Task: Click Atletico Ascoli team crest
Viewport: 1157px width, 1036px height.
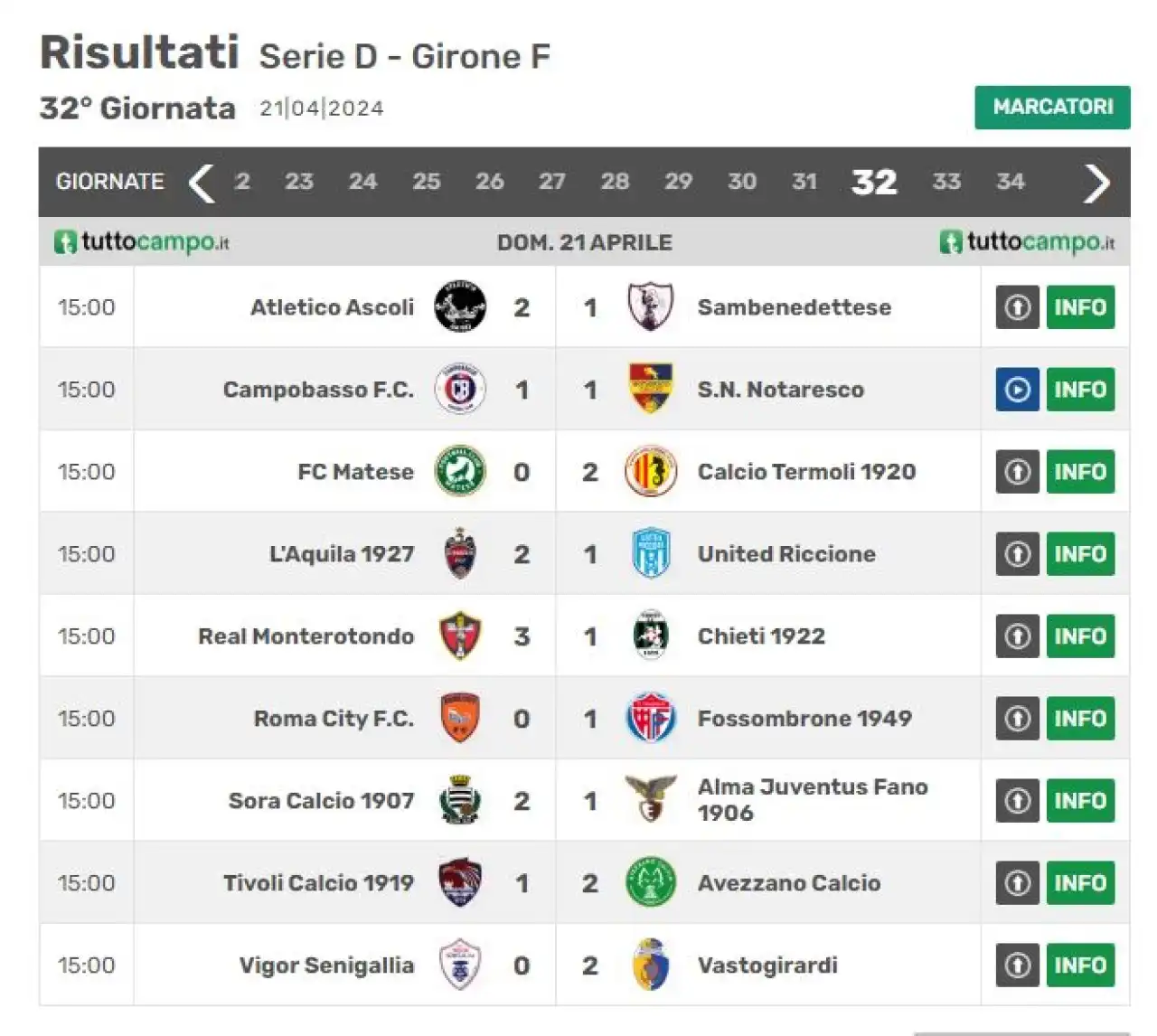Action: 460,306
